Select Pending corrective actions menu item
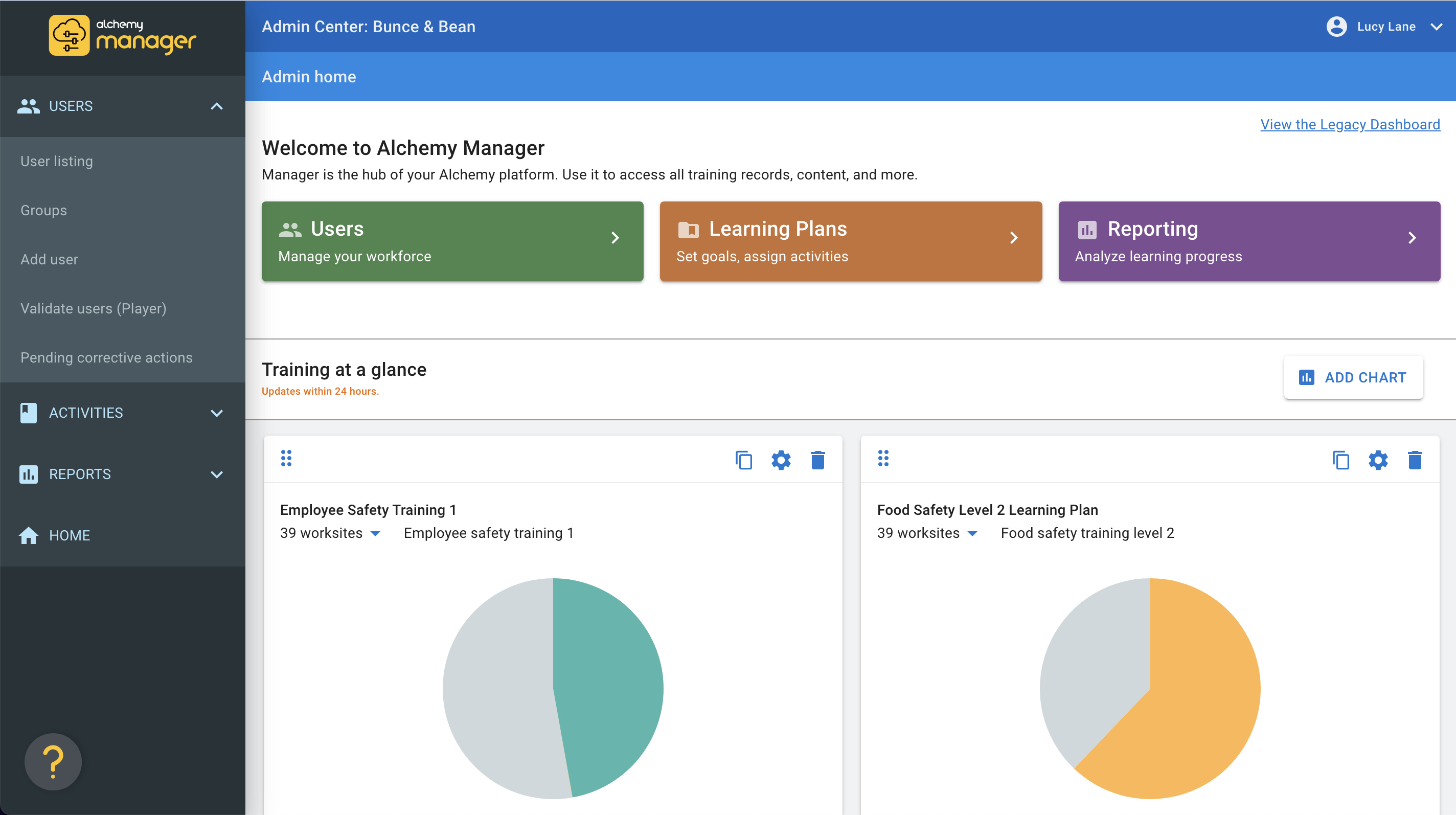1456x815 pixels. point(106,357)
